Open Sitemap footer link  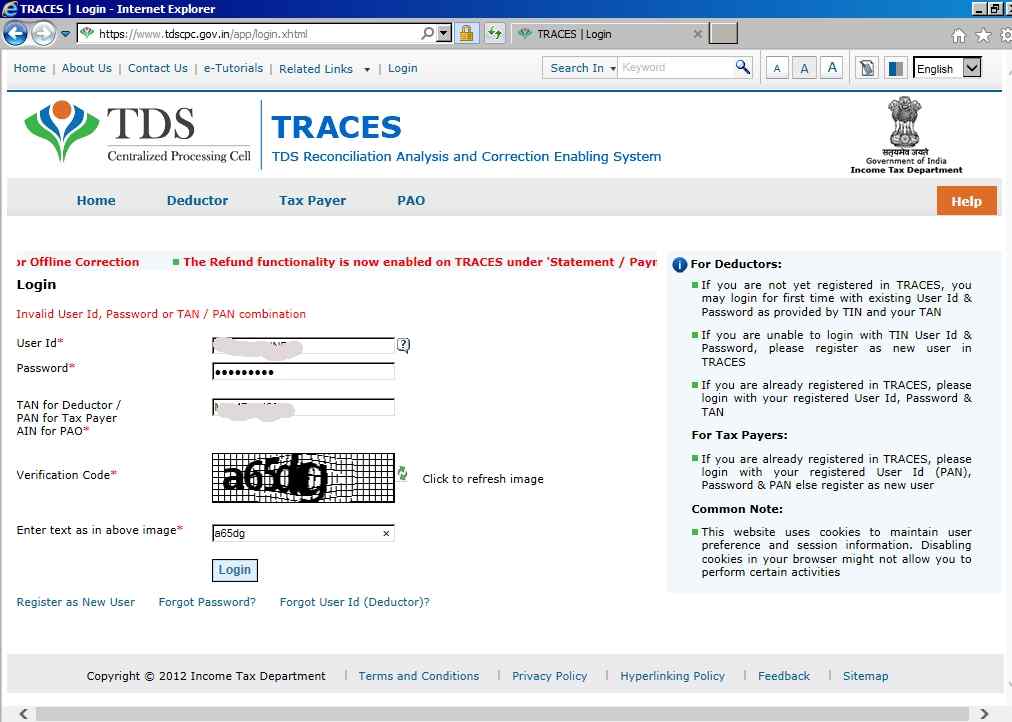click(865, 676)
